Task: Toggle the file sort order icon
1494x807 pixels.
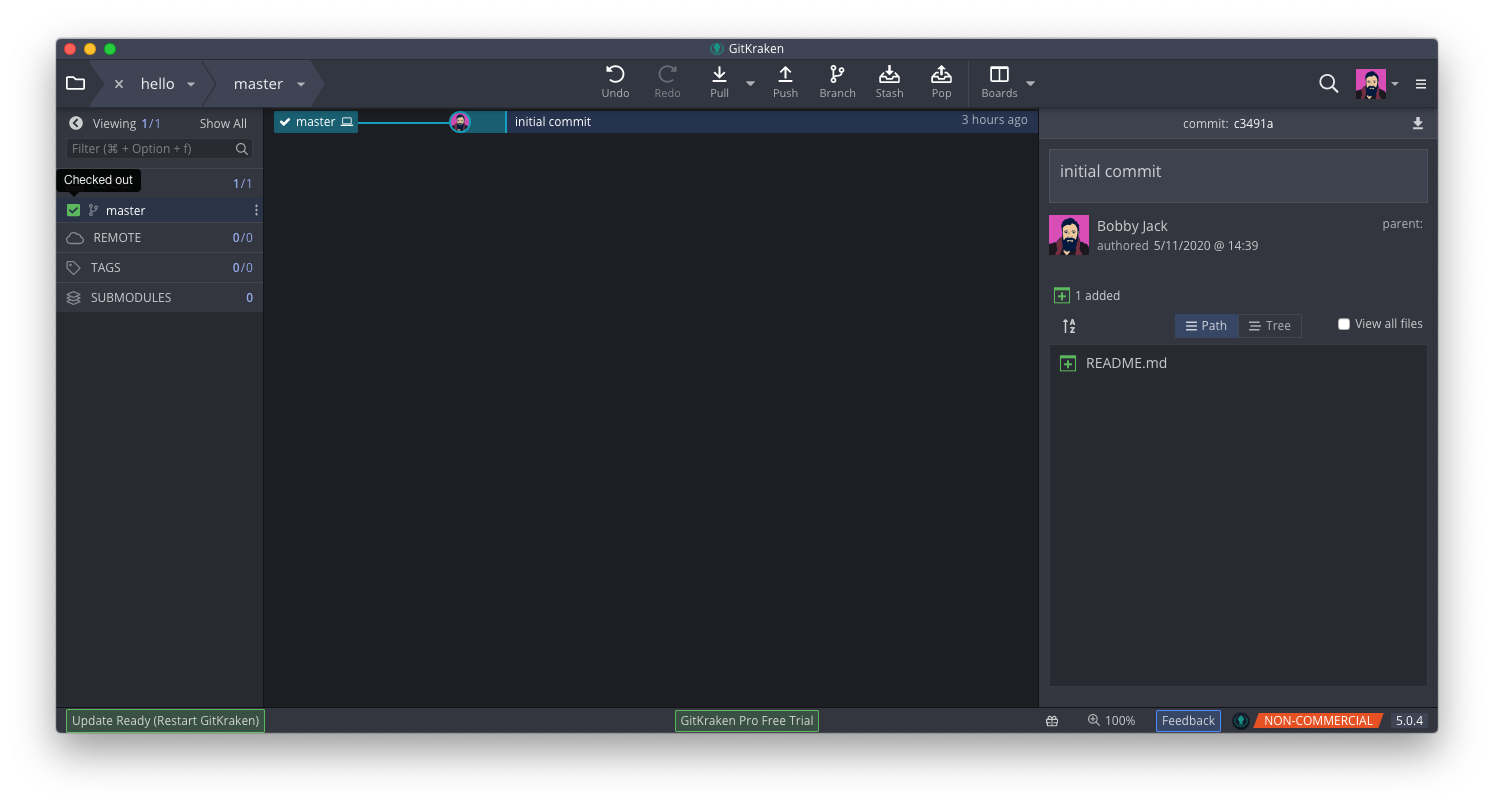Action: [x=1068, y=325]
